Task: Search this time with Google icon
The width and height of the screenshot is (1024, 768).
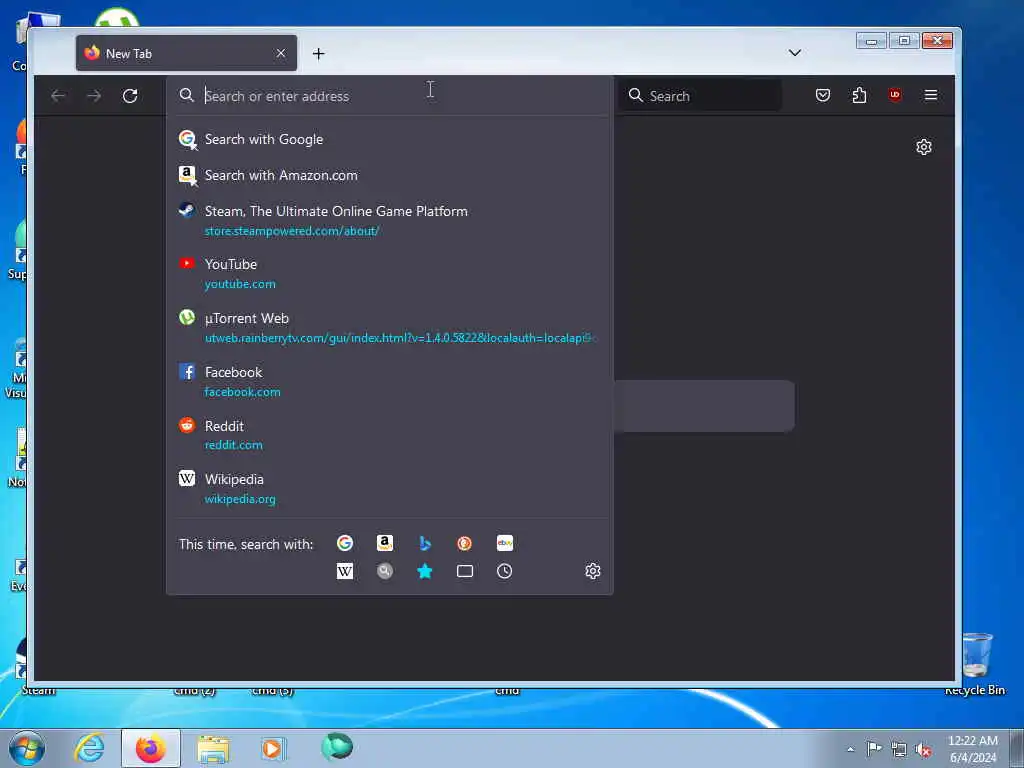Action: click(345, 543)
